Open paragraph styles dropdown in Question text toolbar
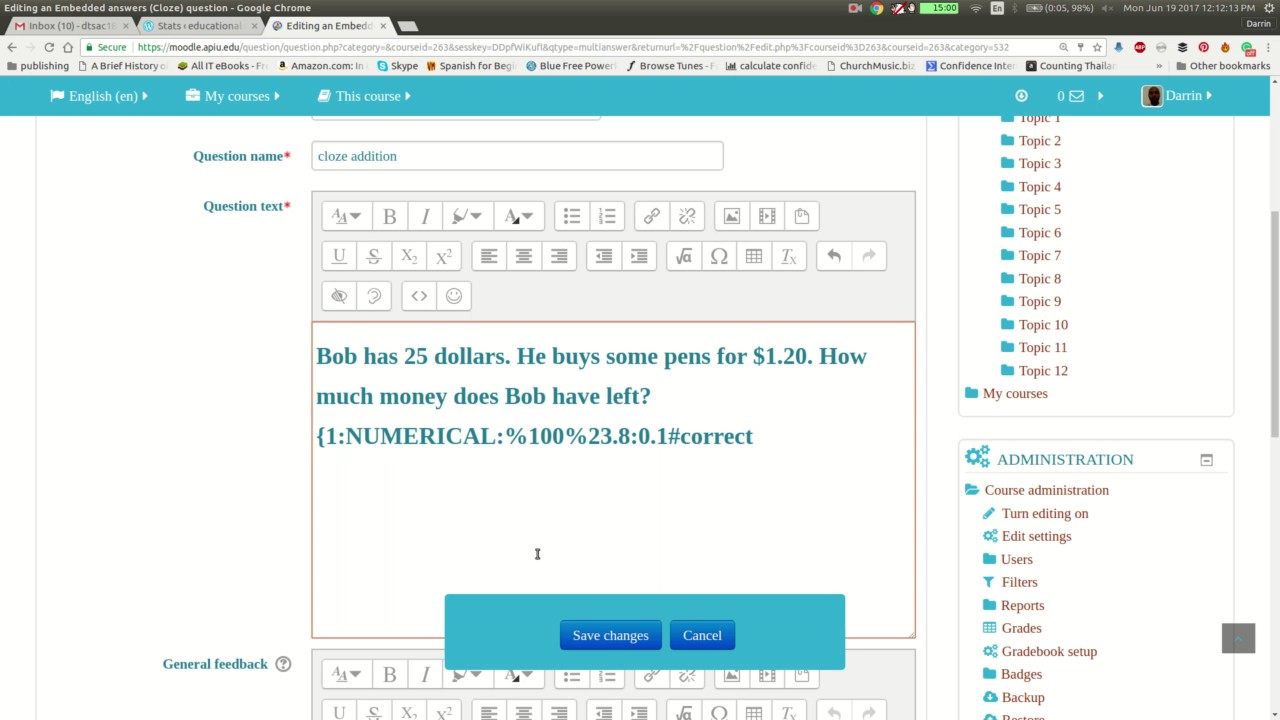This screenshot has height=720, width=1280. [x=346, y=216]
